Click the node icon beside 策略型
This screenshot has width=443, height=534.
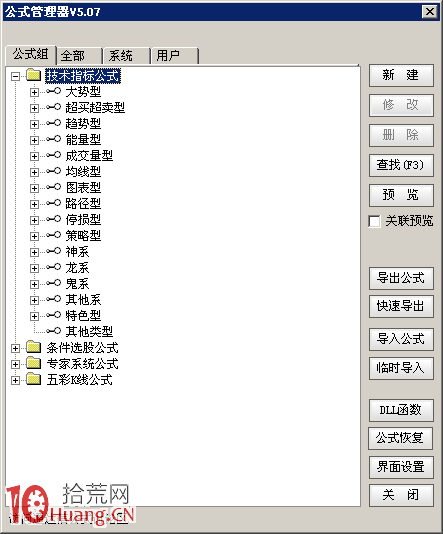pyautogui.click(x=53, y=235)
